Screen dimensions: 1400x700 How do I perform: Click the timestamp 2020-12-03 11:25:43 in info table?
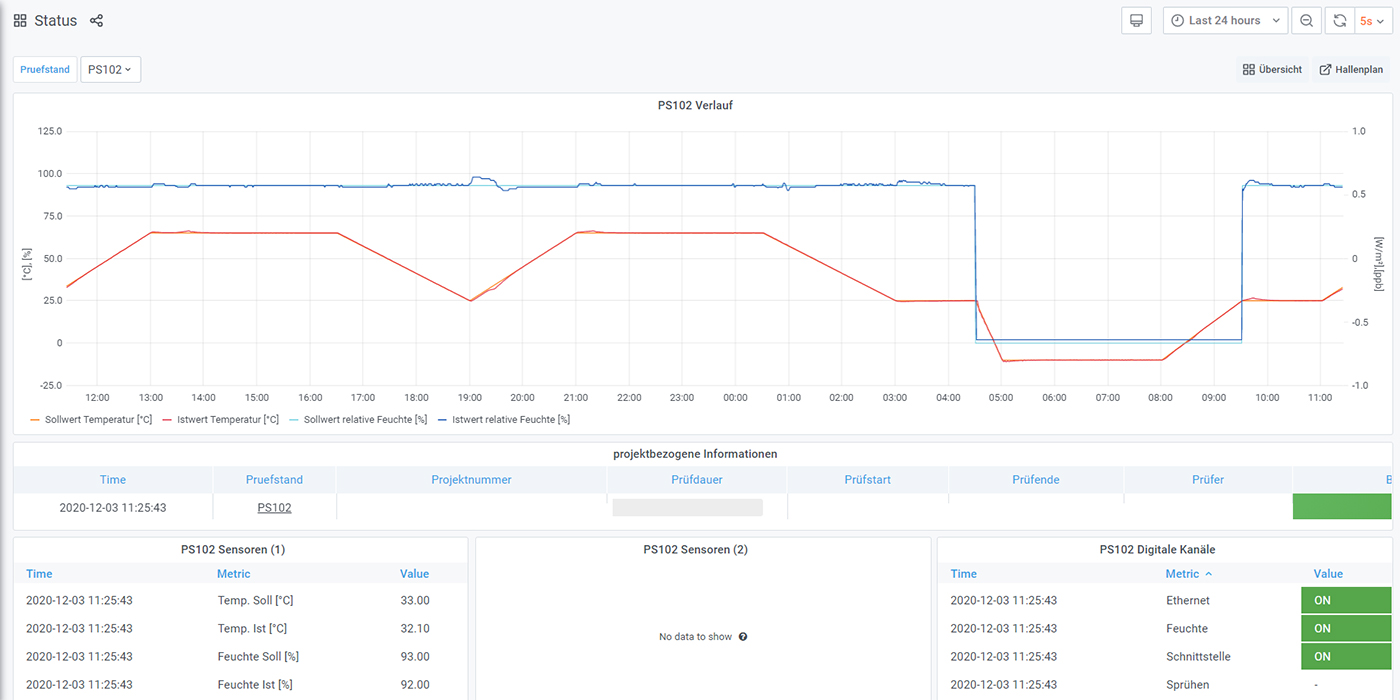click(x=113, y=508)
